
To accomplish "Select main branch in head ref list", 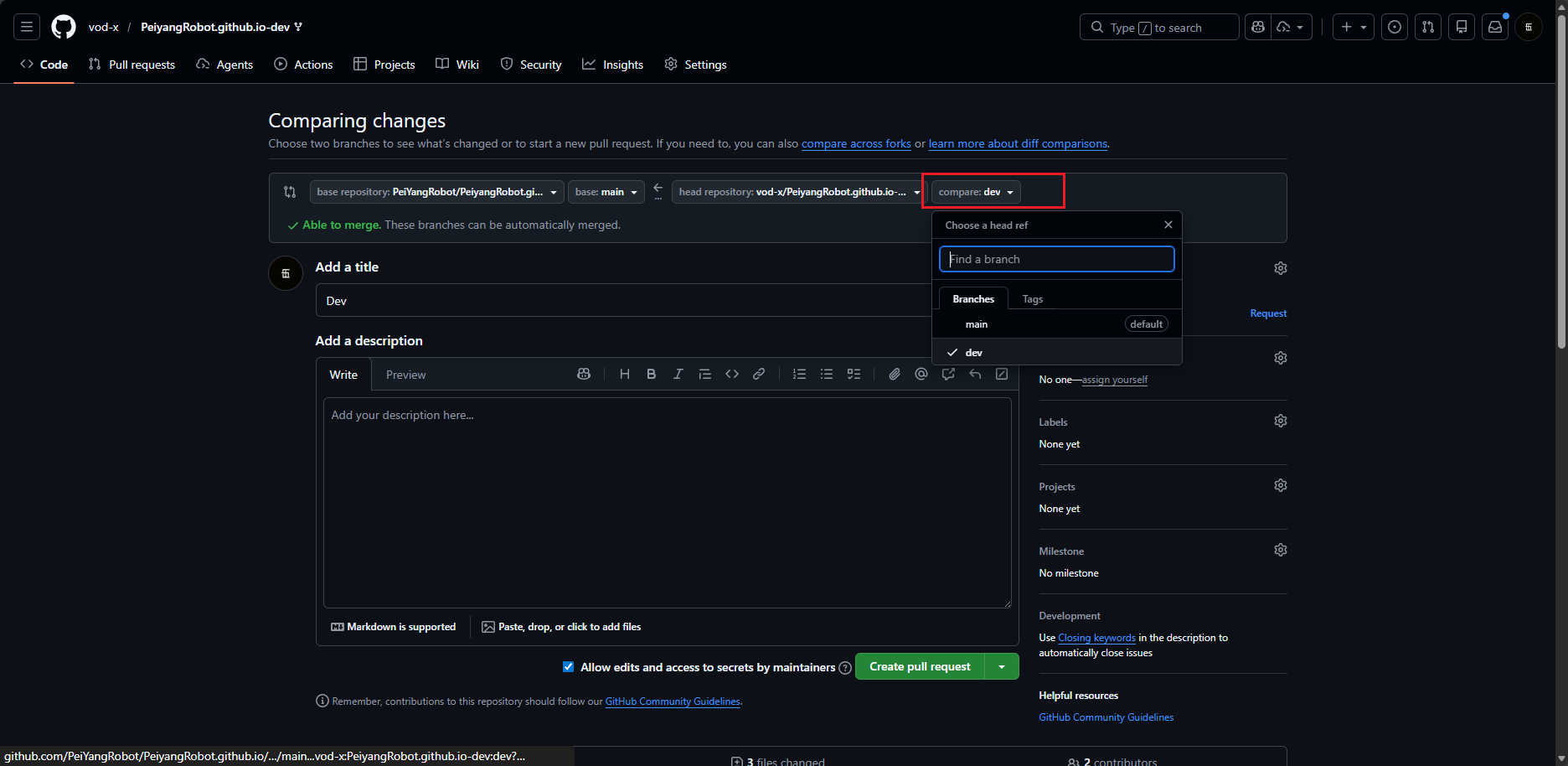I will point(1057,324).
